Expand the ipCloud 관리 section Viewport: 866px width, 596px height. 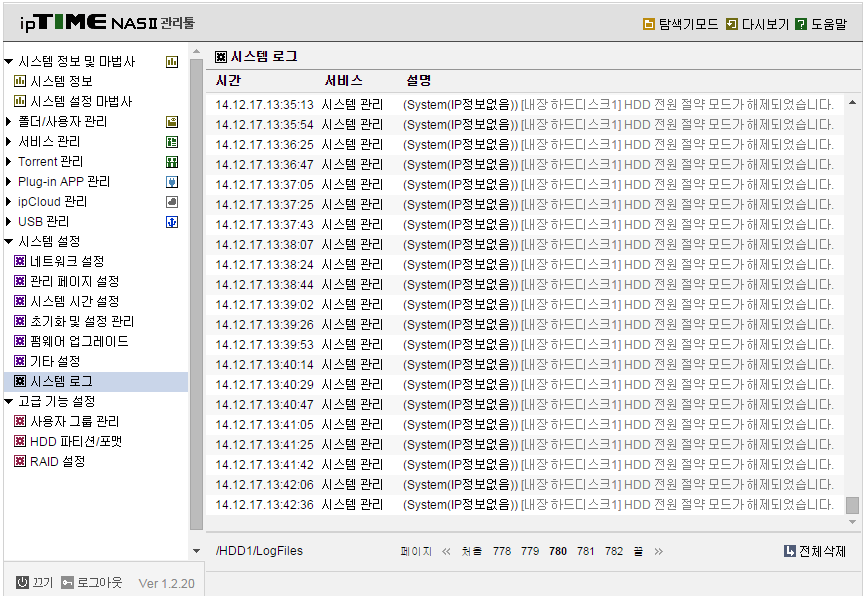click(8, 202)
